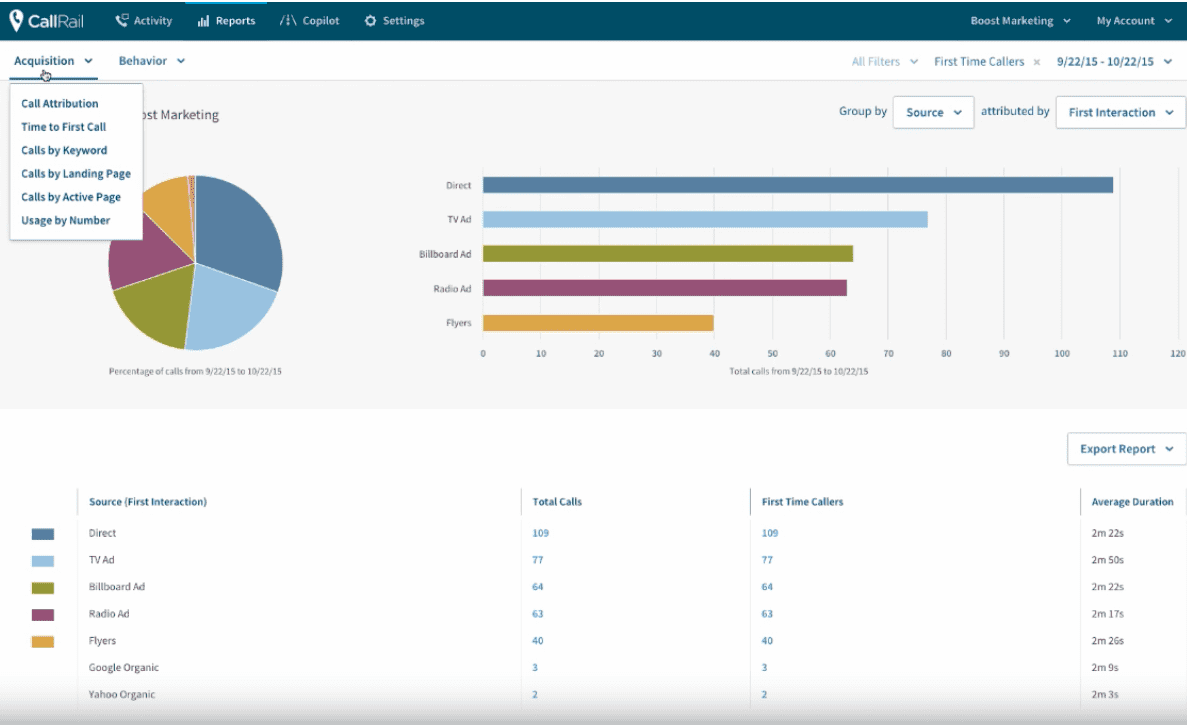Open Activity via the phone icon
Screen dimensions: 1187x725
tap(122, 20)
